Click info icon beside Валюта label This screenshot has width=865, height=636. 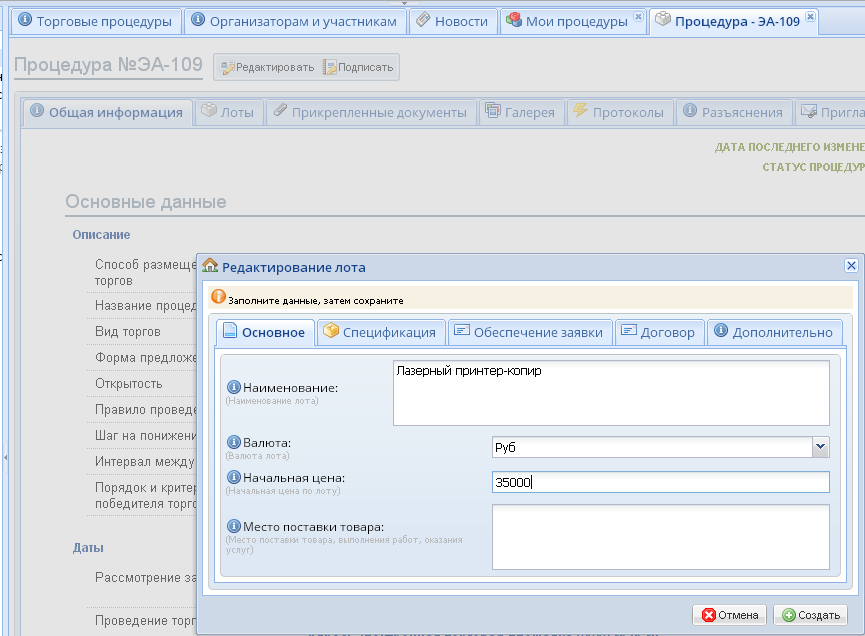click(x=234, y=442)
